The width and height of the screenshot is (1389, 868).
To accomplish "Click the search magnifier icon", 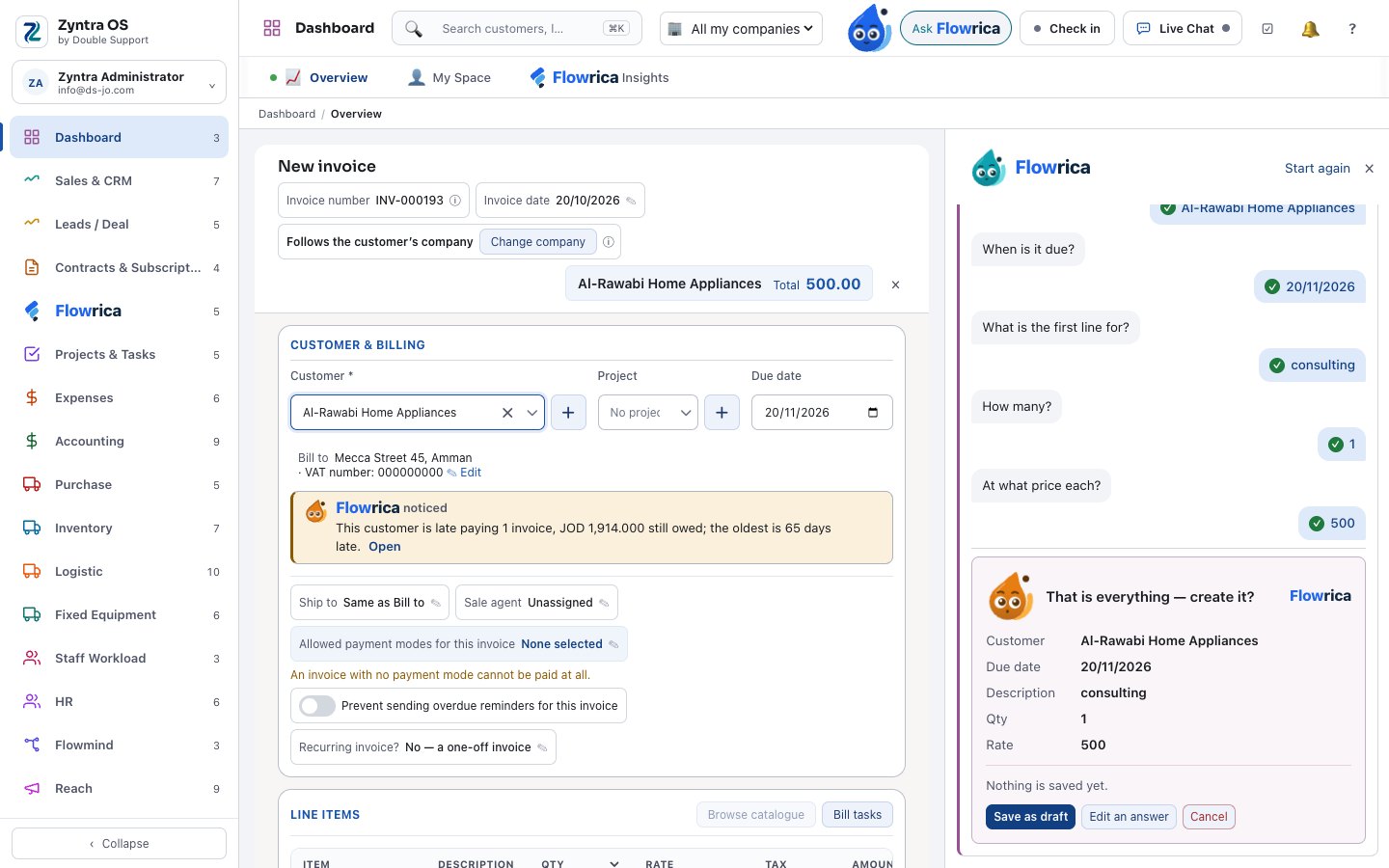I will [x=414, y=29].
